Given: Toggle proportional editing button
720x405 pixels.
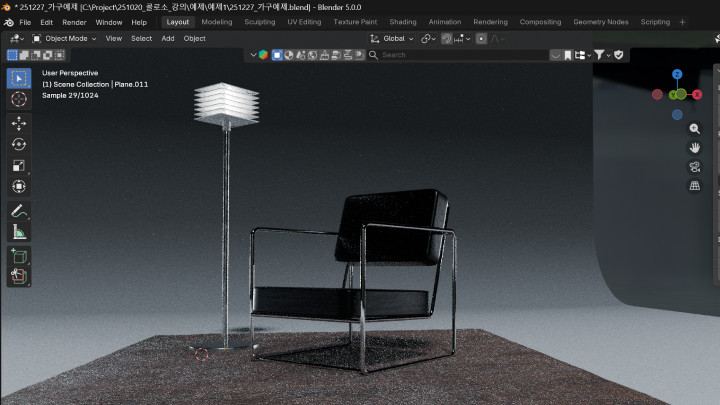Looking at the screenshot, I should (x=481, y=39).
